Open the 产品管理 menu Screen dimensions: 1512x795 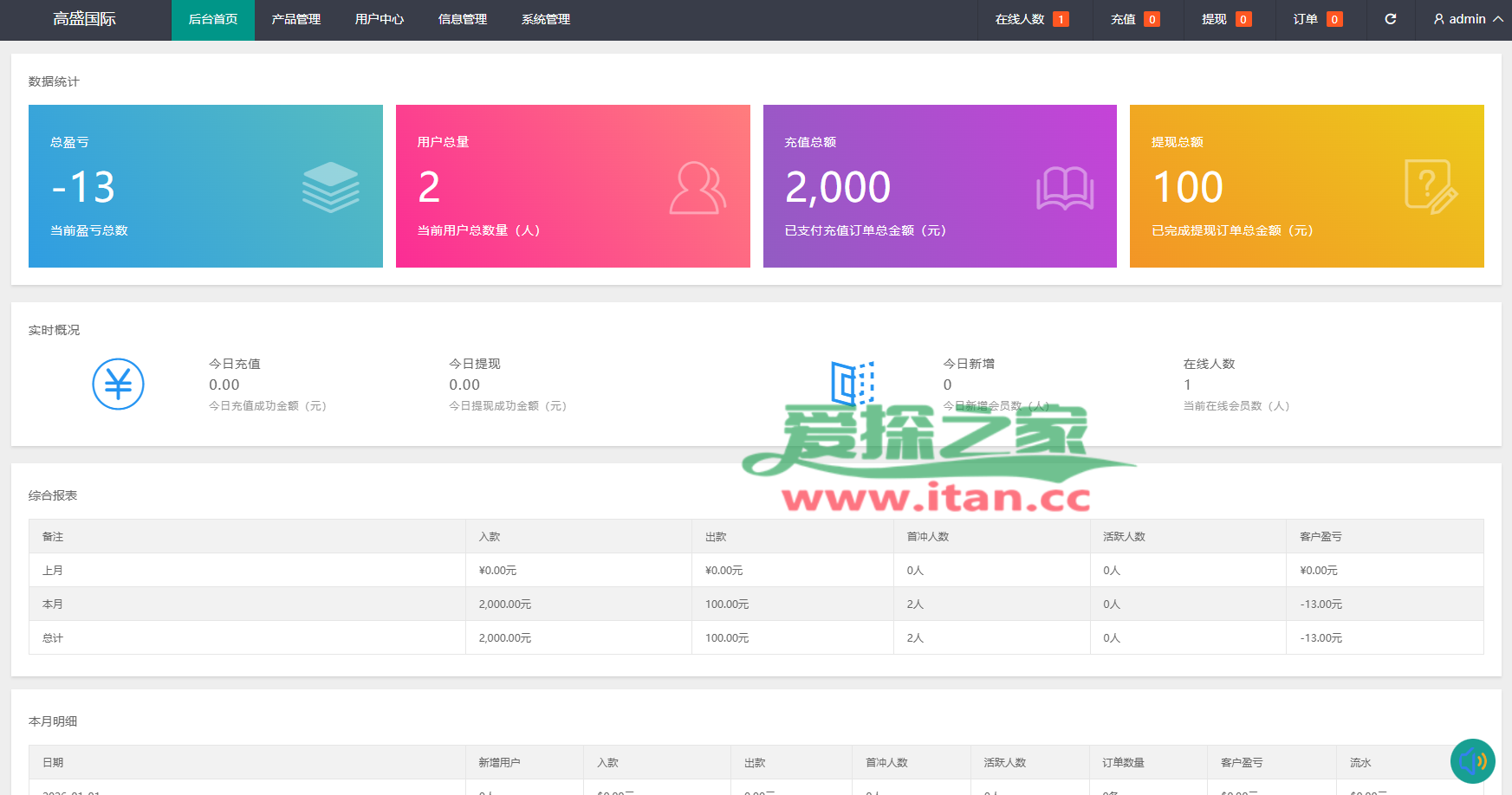[x=295, y=19]
